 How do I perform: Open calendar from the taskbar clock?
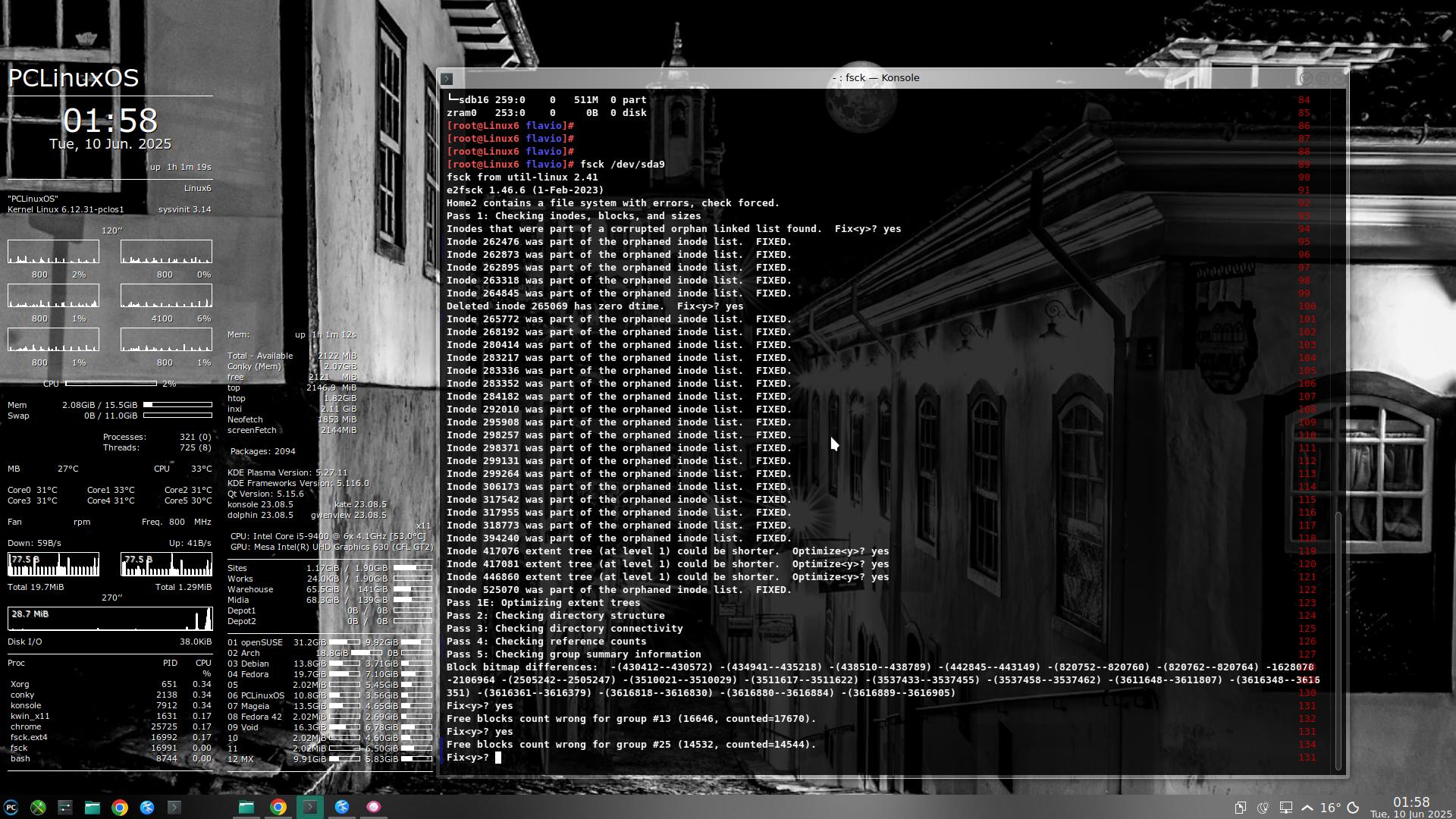pyautogui.click(x=1410, y=807)
